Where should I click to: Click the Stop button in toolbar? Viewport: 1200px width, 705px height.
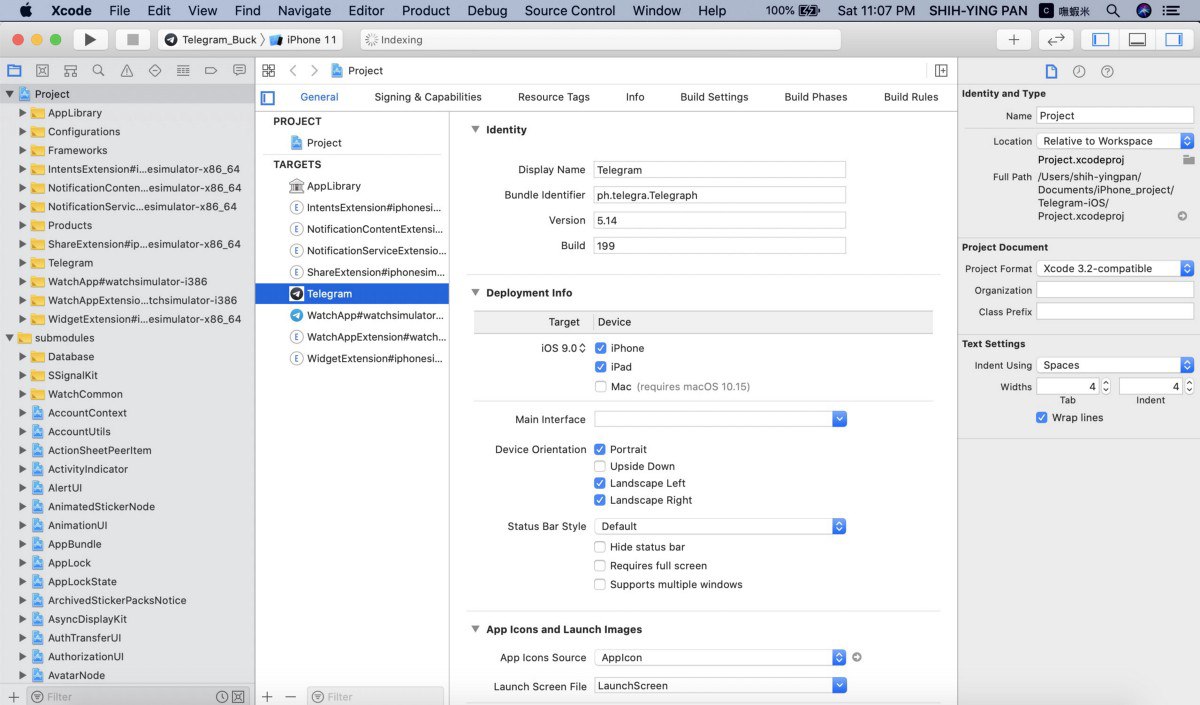click(x=133, y=40)
